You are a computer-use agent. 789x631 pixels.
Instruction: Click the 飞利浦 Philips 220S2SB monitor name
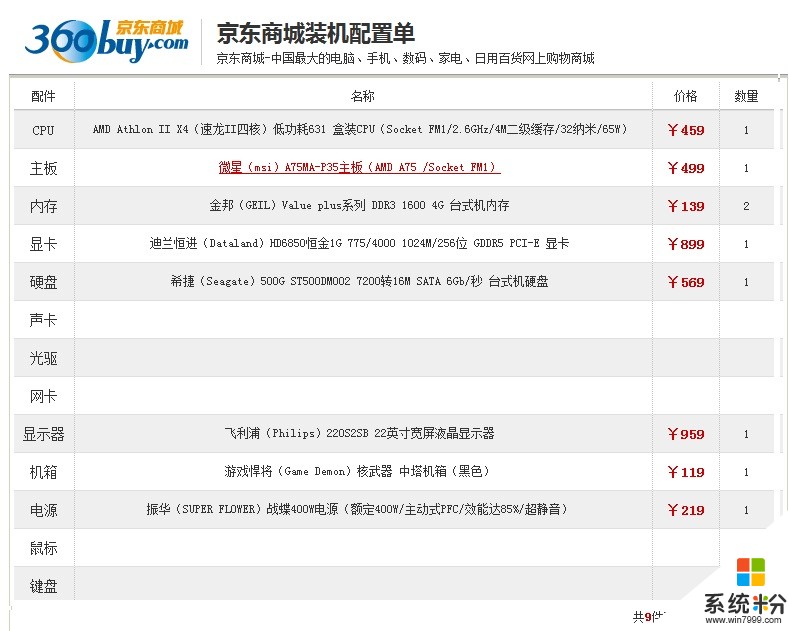pos(359,433)
